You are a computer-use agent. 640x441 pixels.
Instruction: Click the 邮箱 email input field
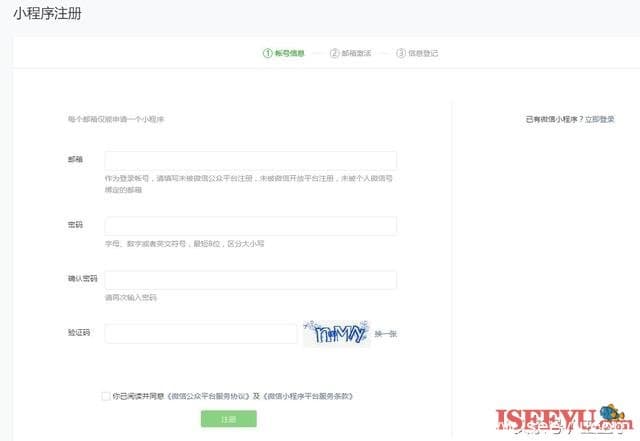tap(251, 160)
